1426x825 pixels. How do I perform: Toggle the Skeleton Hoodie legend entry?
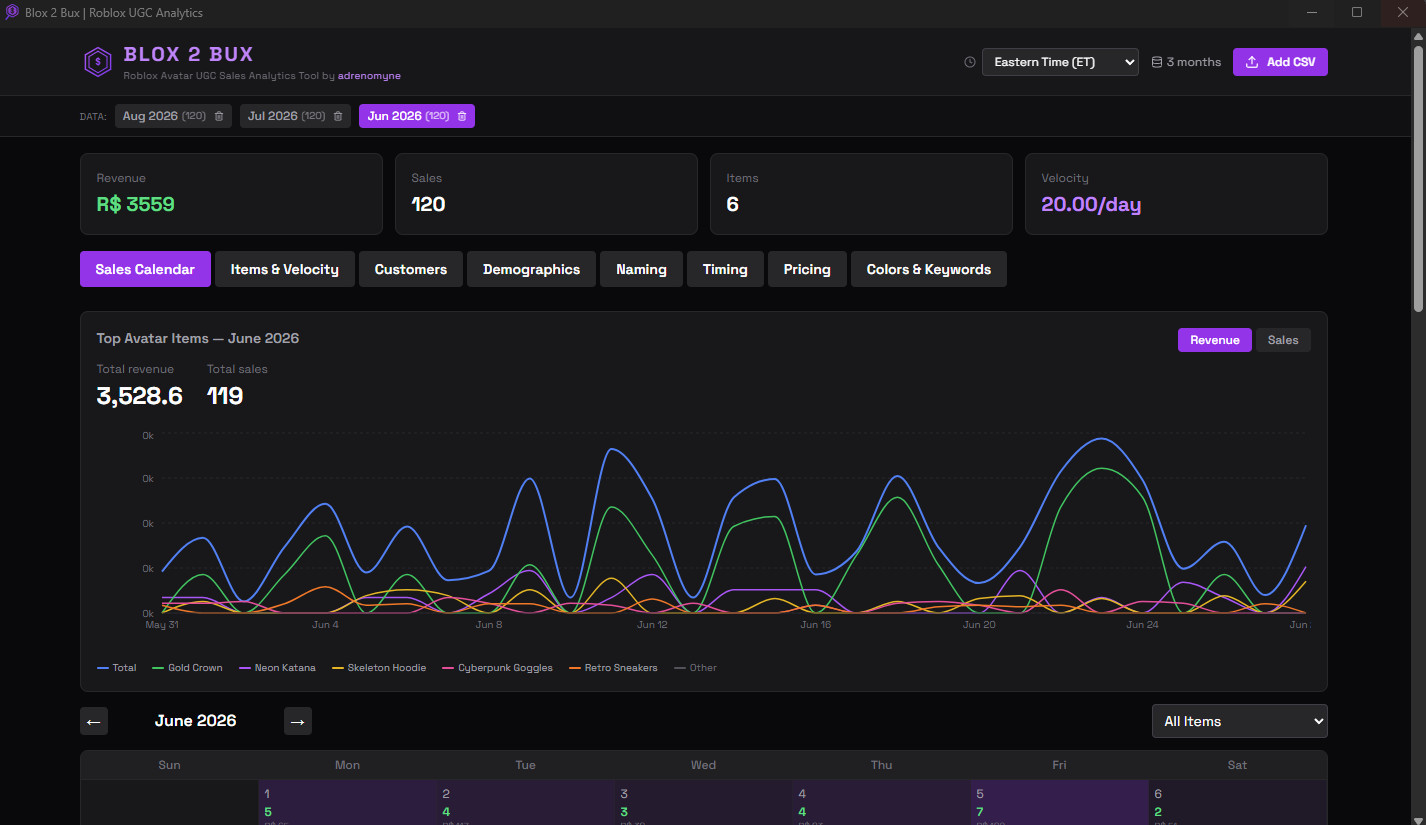[x=379, y=668]
